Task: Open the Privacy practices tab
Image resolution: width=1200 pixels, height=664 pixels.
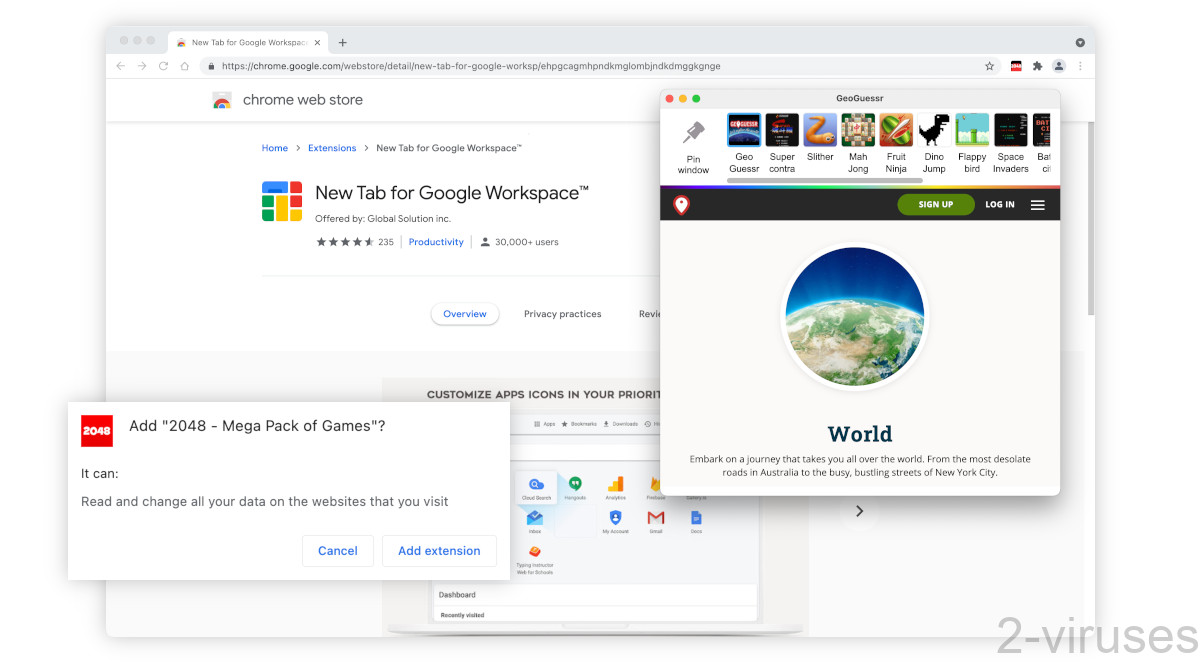Action: [562, 314]
